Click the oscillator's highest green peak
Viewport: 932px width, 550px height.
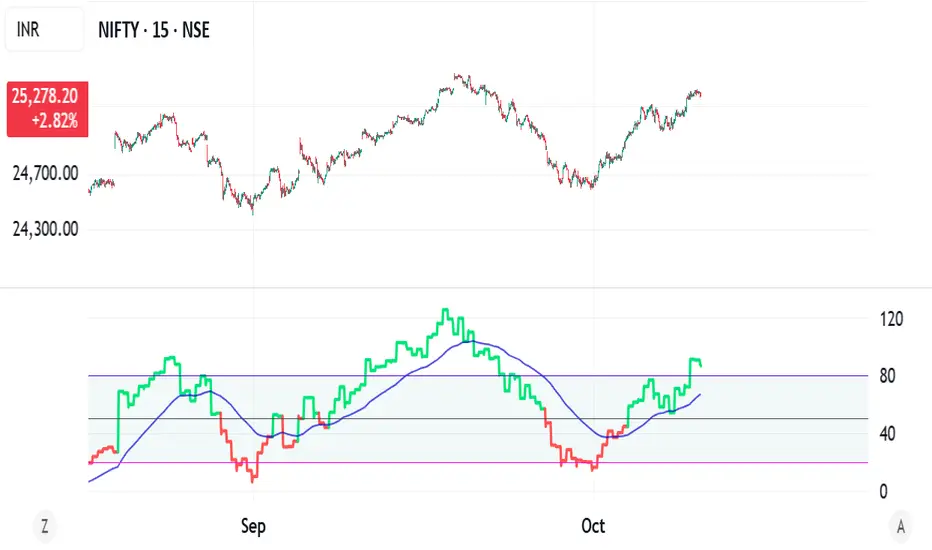pos(444,311)
